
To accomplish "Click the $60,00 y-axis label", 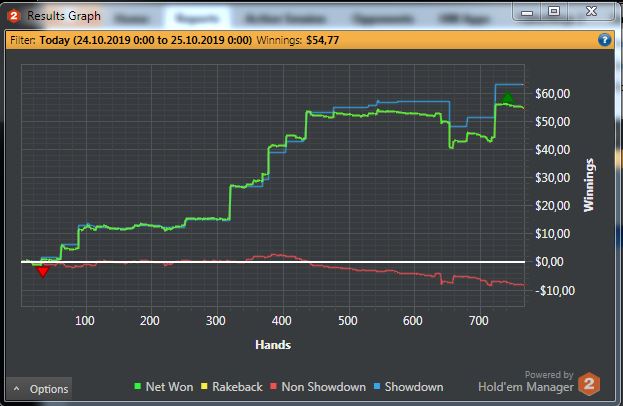I will click(552, 94).
